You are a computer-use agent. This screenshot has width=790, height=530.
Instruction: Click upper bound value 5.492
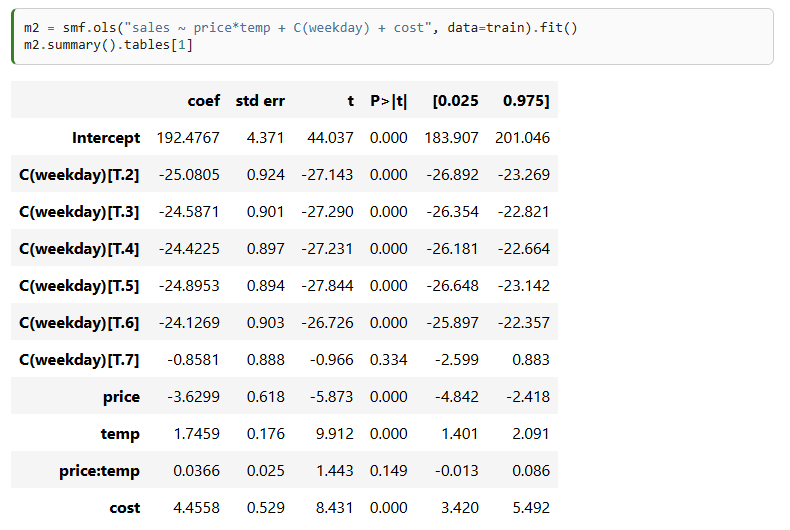[x=531, y=508]
